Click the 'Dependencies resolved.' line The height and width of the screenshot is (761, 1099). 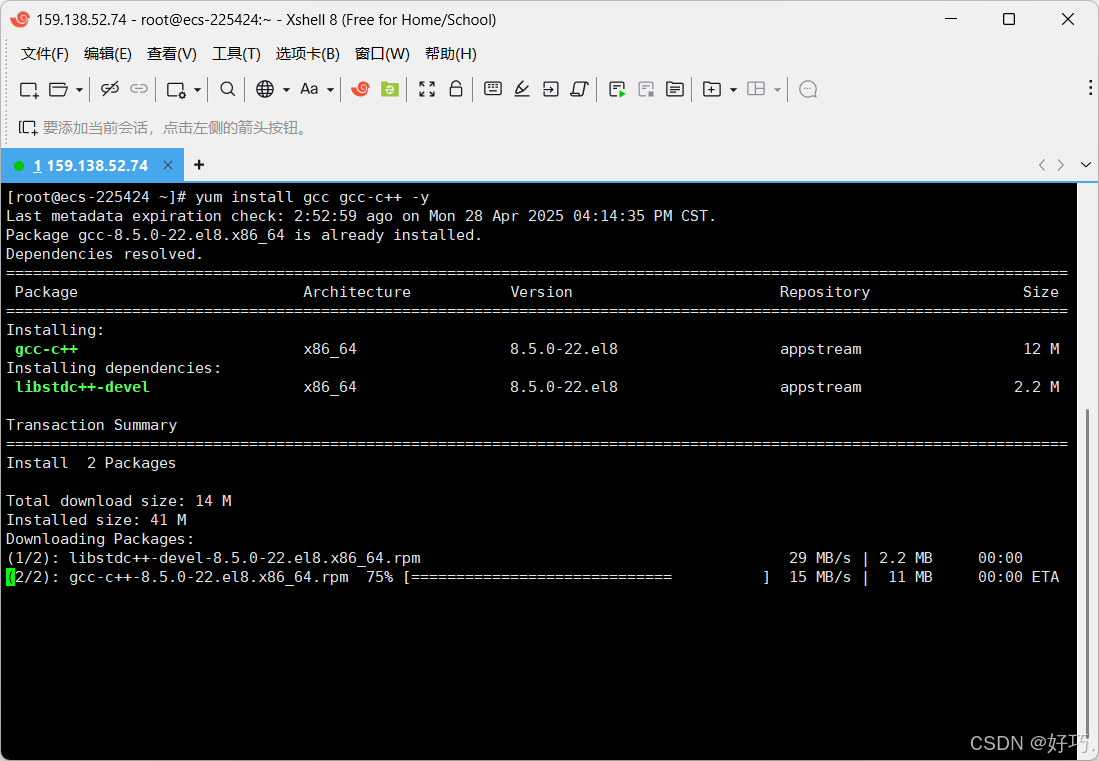[104, 254]
